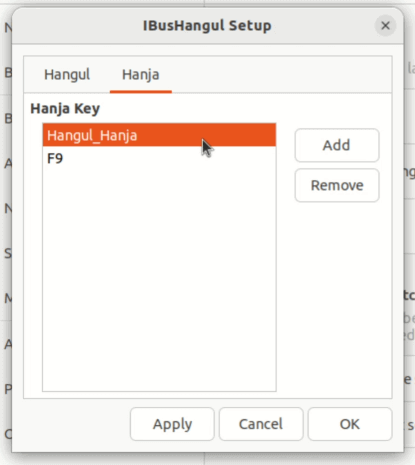Close the IBusHangul Setup dialog
The width and height of the screenshot is (415, 465).
tap(385, 26)
